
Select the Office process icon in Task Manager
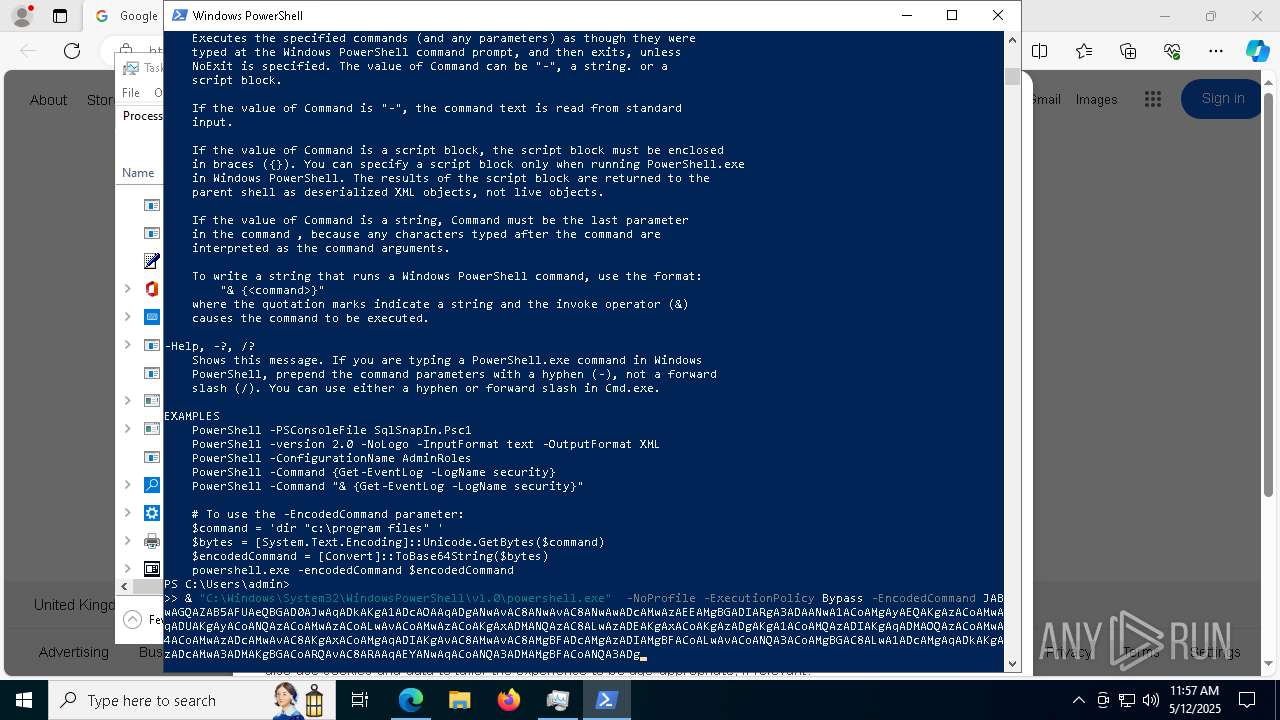point(152,289)
